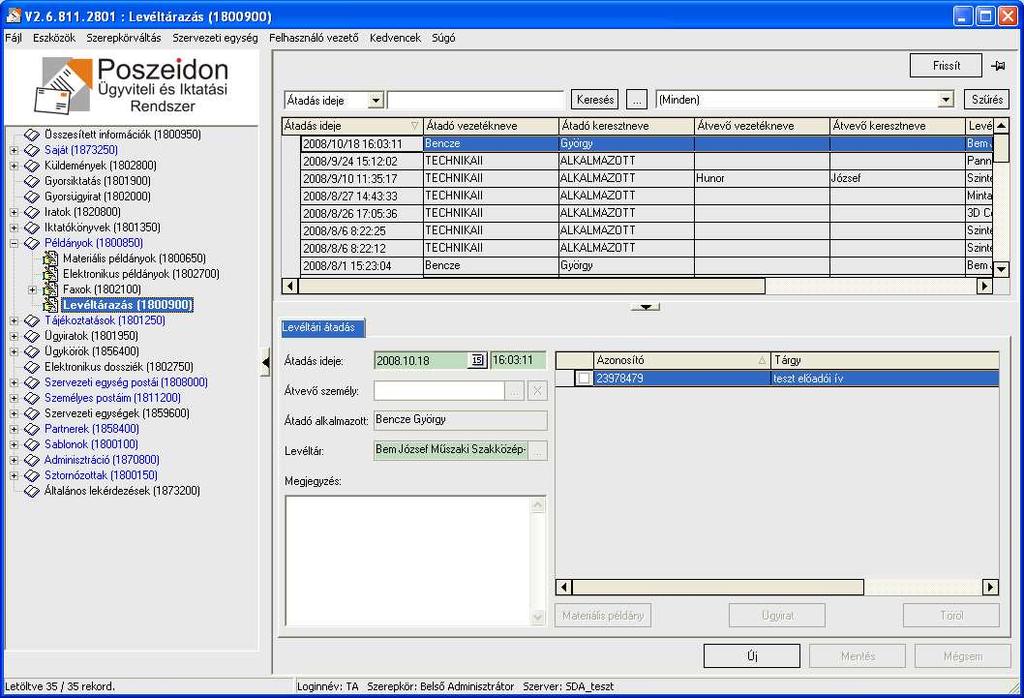Image resolution: width=1024 pixels, height=698 pixels.
Task: Open the Felhasználó vezető menu
Action: point(313,38)
